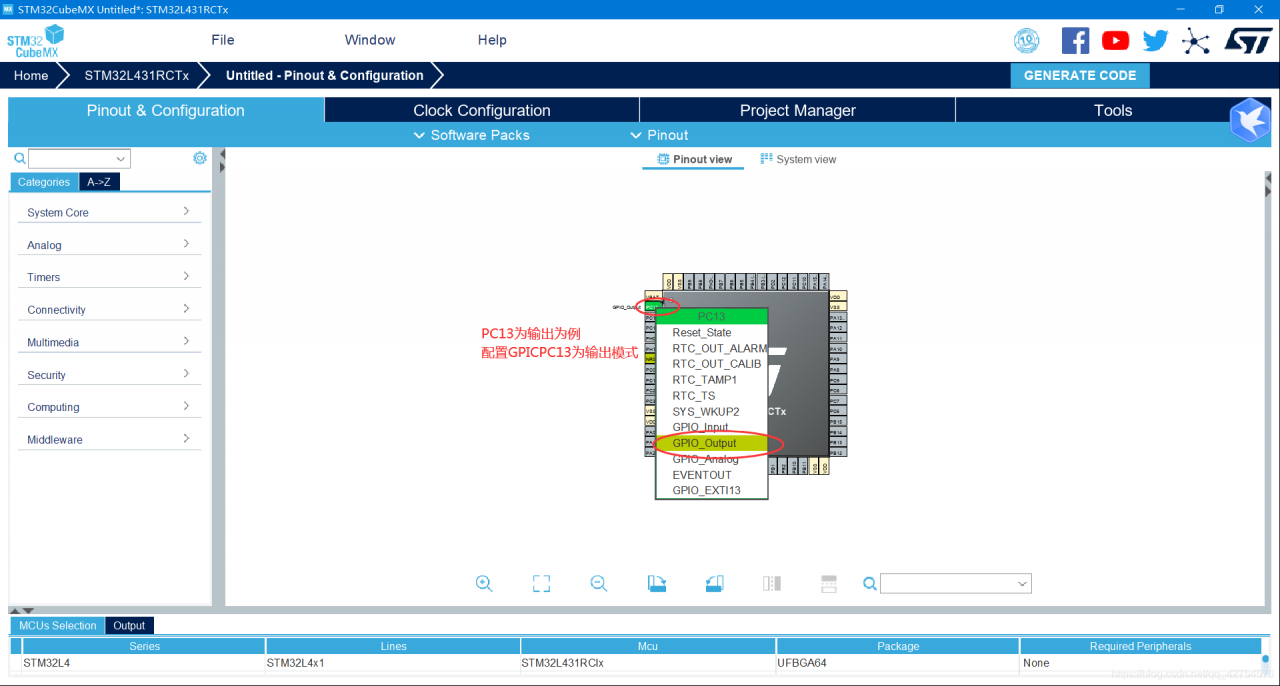Choose GPIO_Output for PC13
The width and height of the screenshot is (1280, 686).
pos(711,443)
